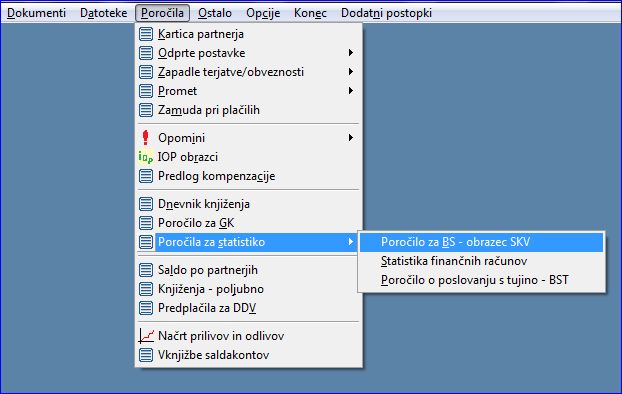Expand the Odprte postavke submenu arrow
Screen dimensions: 622x394
pos(351,53)
